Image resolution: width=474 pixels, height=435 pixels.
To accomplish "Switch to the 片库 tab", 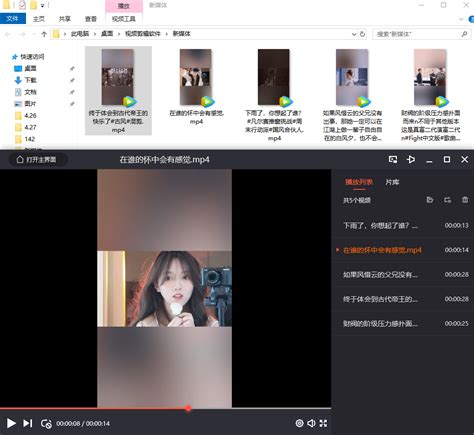I will pos(392,182).
